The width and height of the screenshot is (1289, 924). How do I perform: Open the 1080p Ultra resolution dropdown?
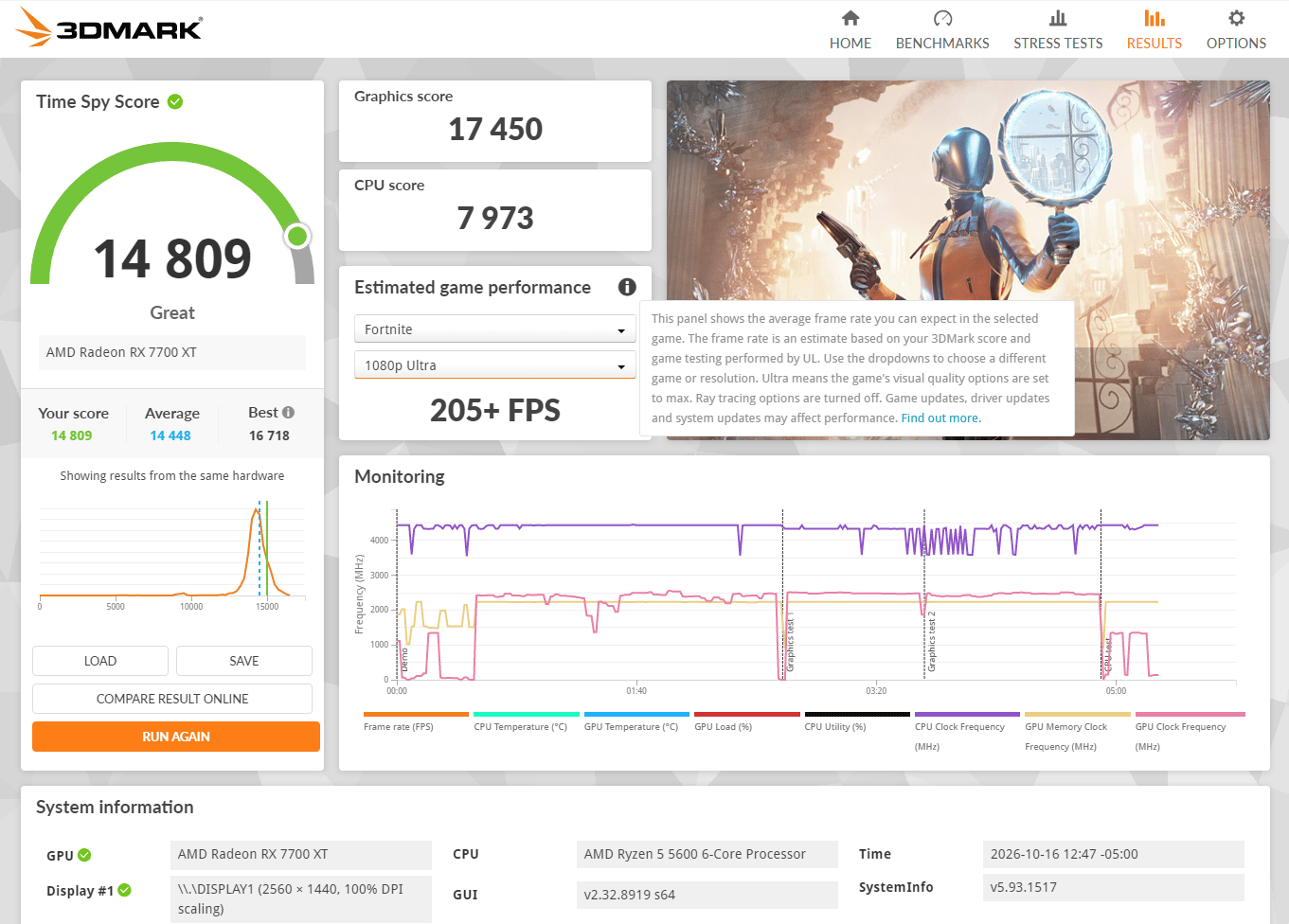point(494,365)
